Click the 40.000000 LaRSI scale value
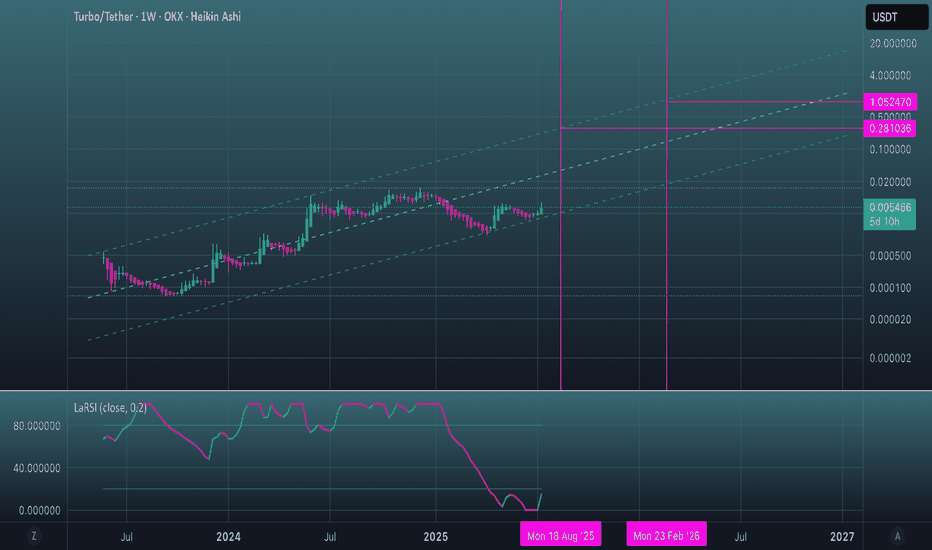The width and height of the screenshot is (932, 550). (x=36, y=468)
